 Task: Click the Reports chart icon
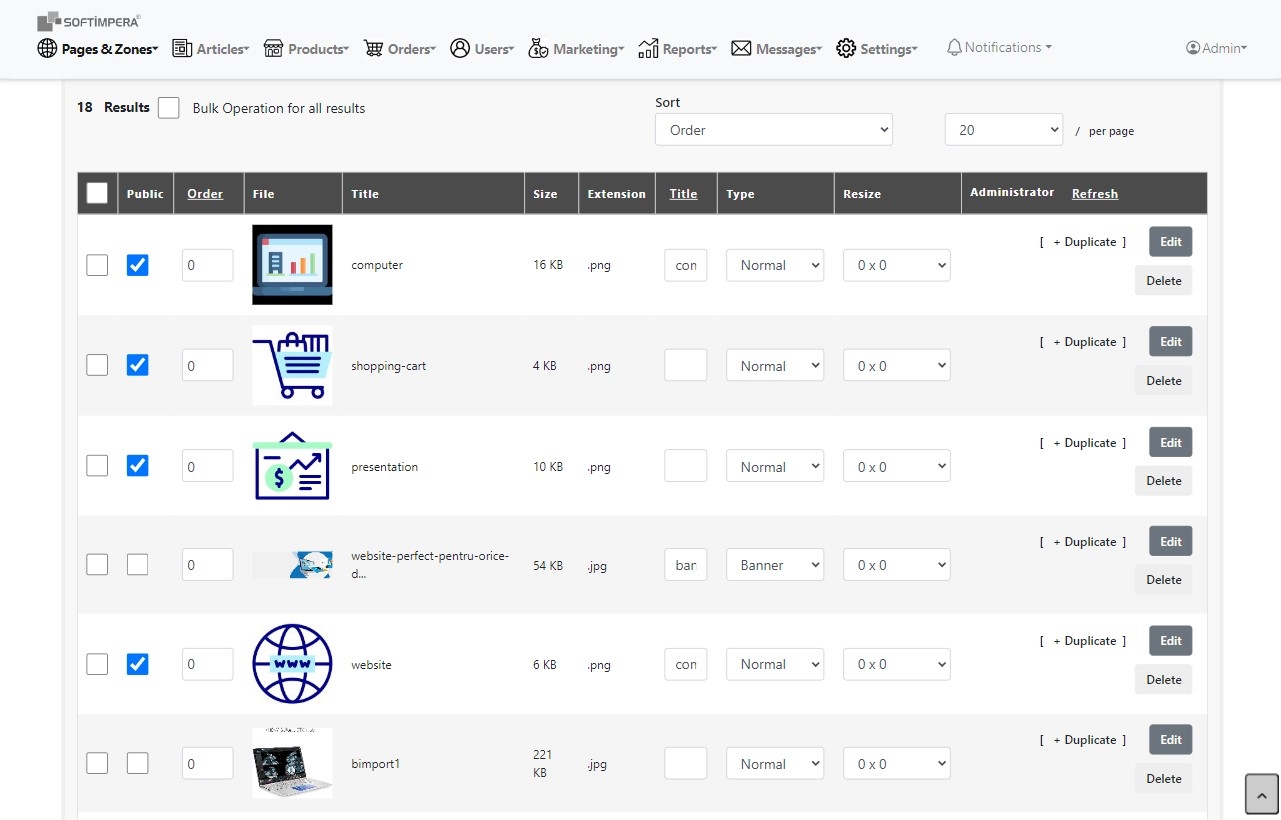pyautogui.click(x=648, y=48)
